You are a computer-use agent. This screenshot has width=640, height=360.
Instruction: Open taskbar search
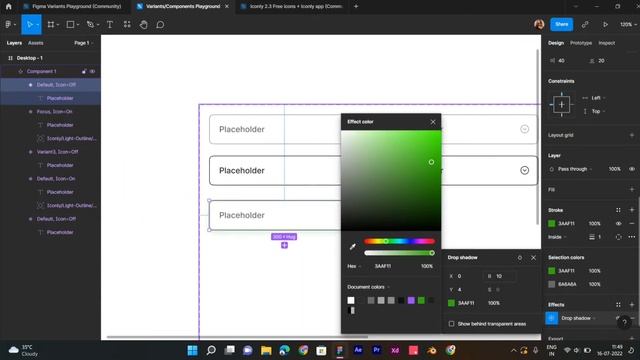coord(211,350)
